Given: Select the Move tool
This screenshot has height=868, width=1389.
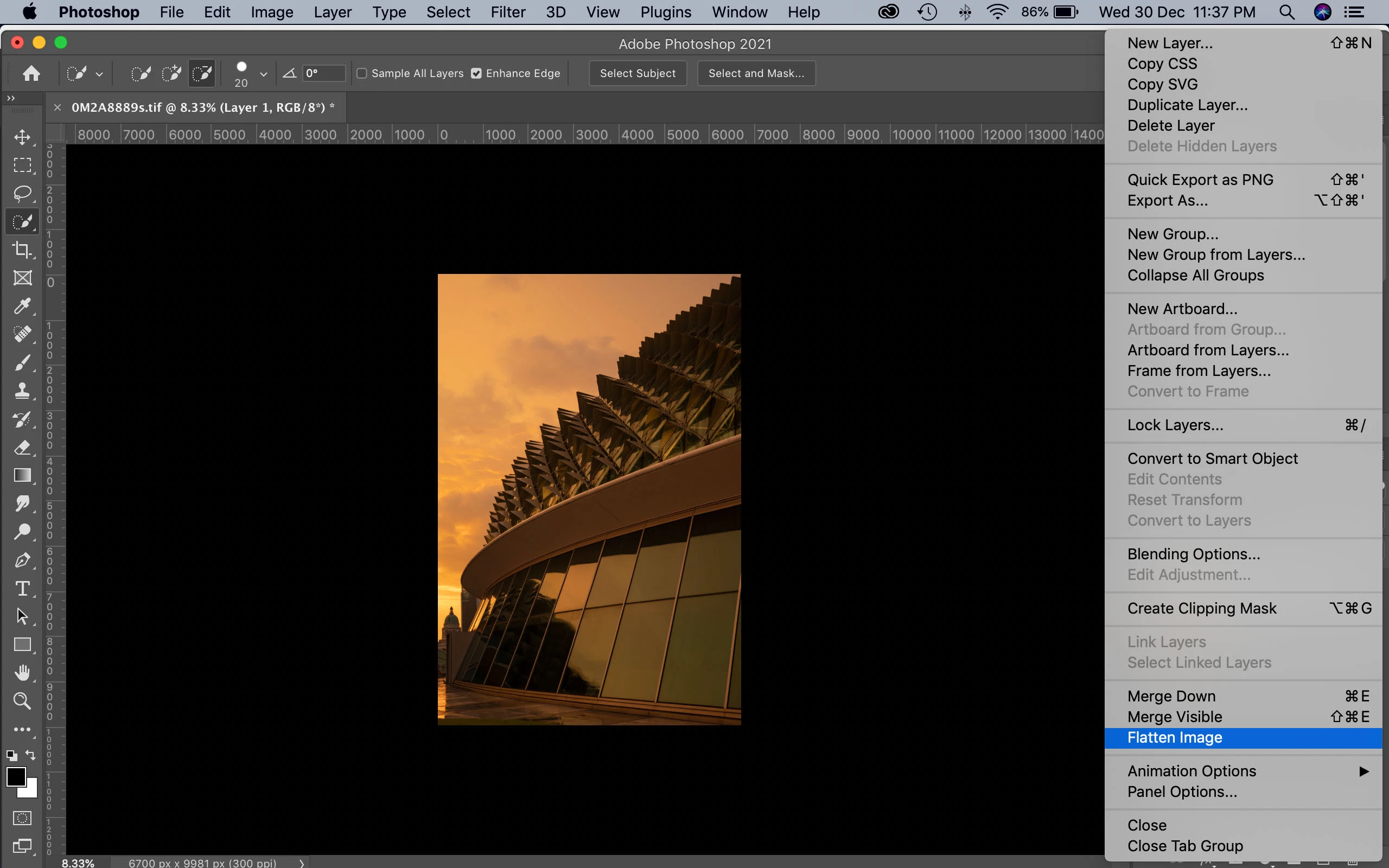Looking at the screenshot, I should tap(22, 137).
